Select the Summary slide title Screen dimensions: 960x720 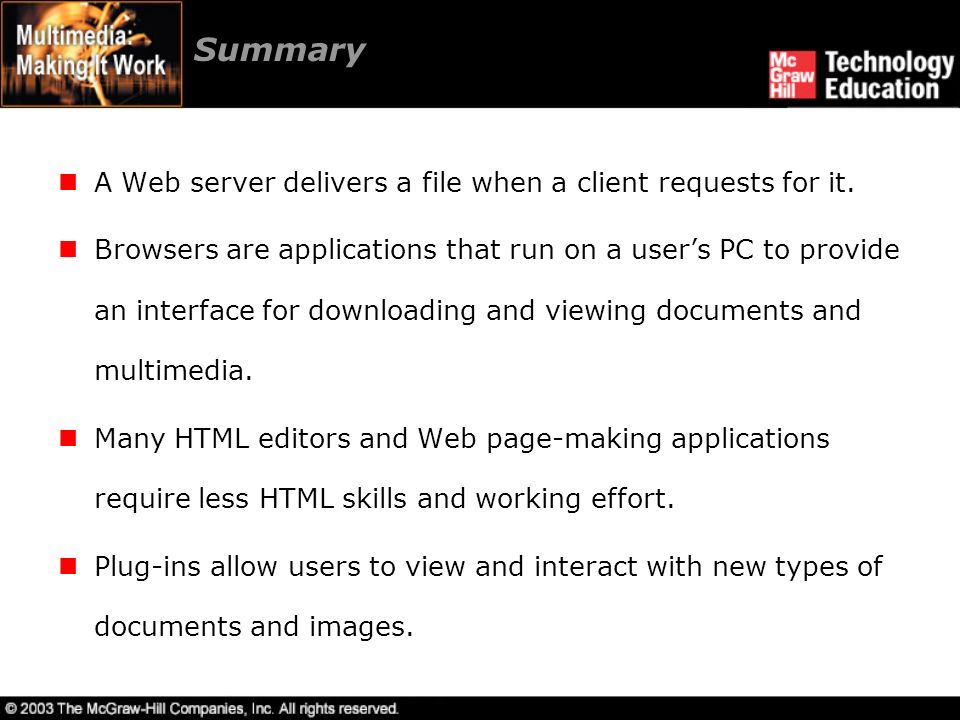click(279, 51)
